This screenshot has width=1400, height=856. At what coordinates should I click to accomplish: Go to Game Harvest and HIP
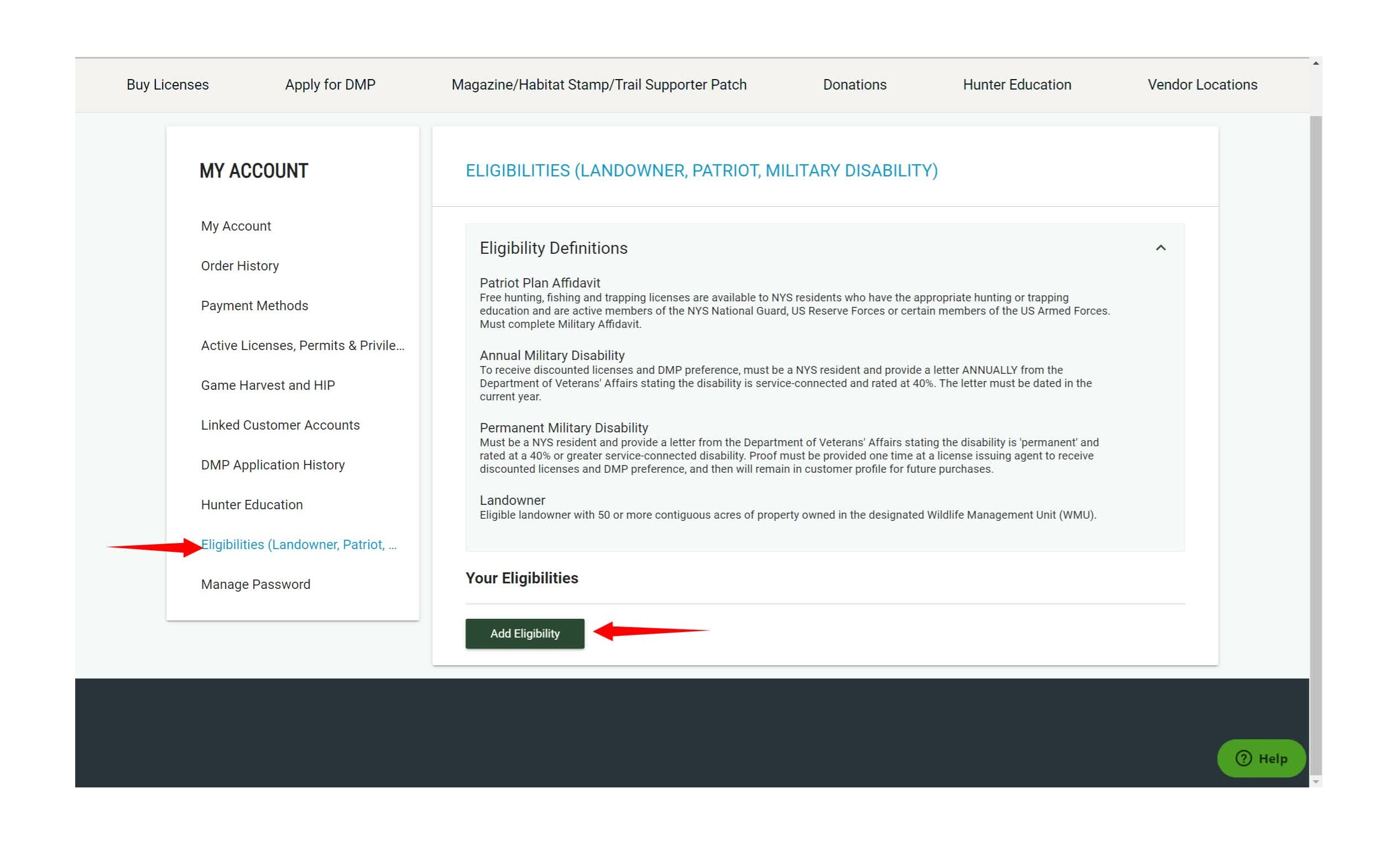pos(268,385)
